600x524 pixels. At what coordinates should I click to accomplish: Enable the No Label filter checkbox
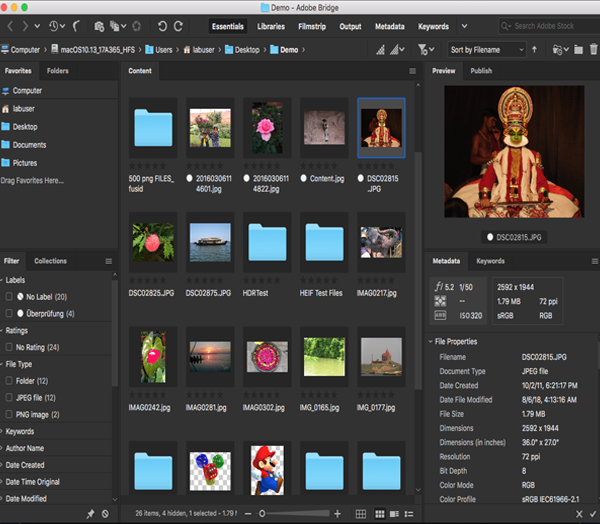coord(9,297)
